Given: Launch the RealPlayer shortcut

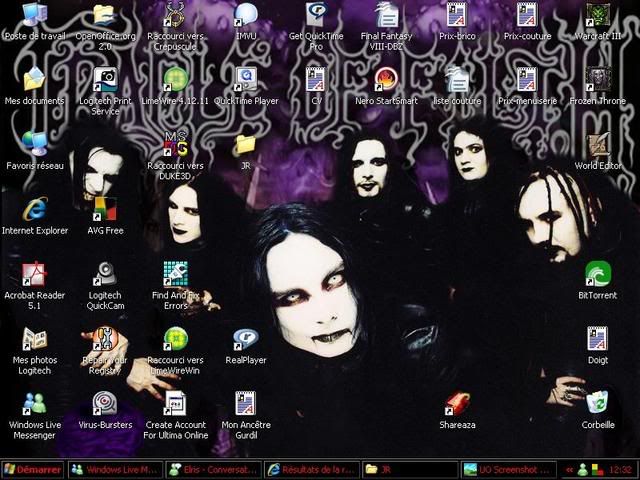Looking at the screenshot, I should click(246, 339).
